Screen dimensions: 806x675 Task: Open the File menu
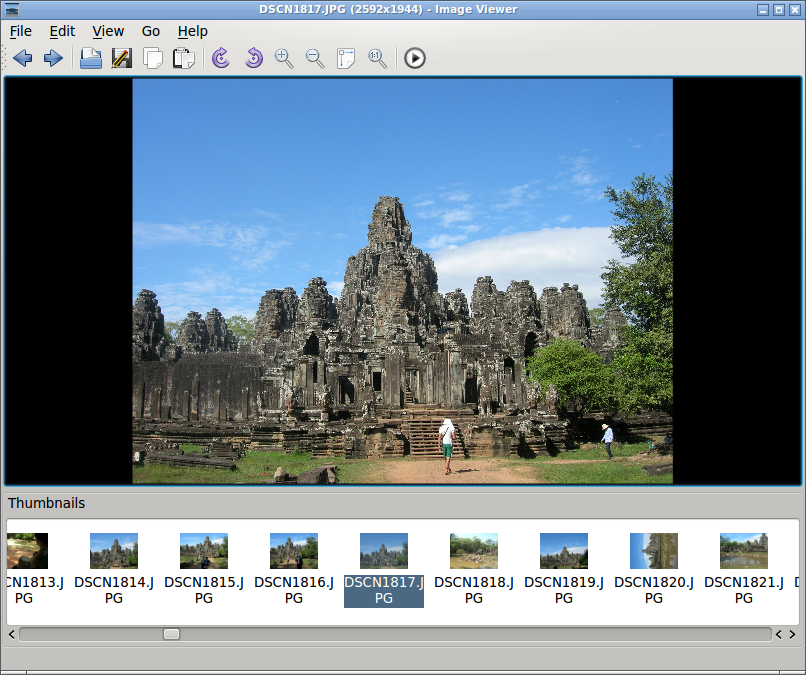(x=21, y=31)
